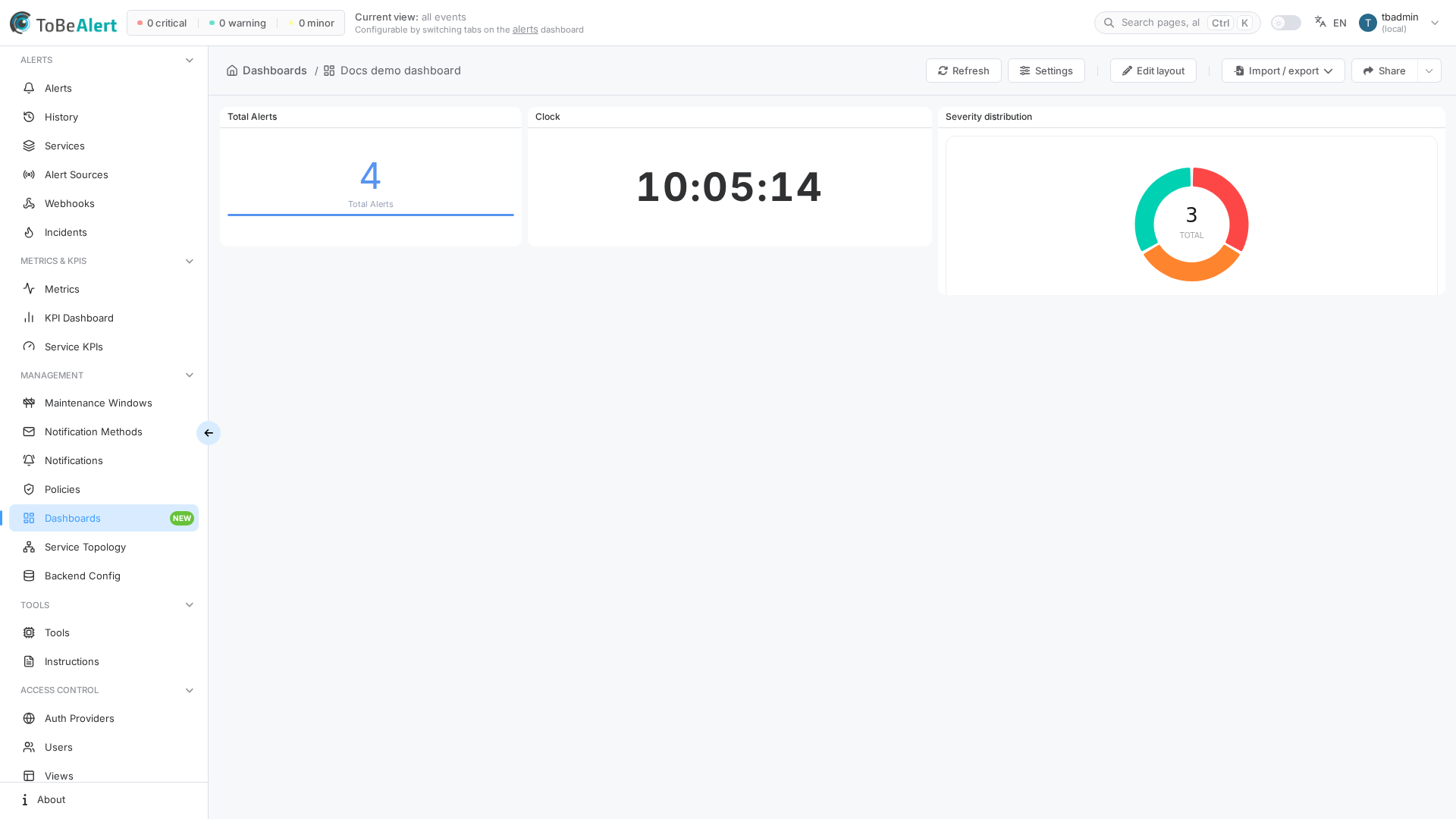The width and height of the screenshot is (1456, 819).
Task: Click the Service KPIs gauge icon
Action: (x=29, y=347)
